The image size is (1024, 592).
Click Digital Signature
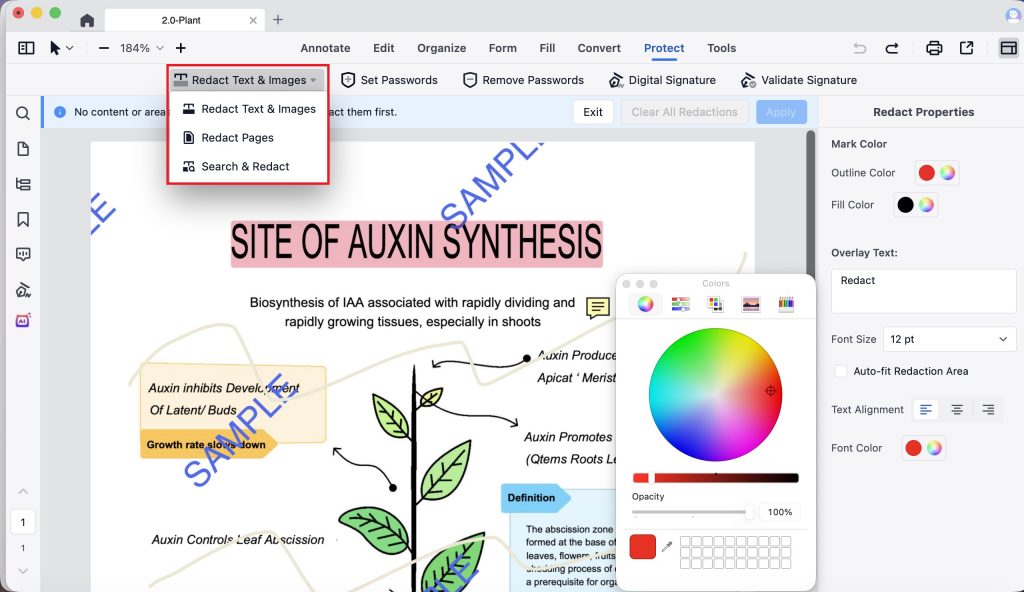(x=662, y=80)
